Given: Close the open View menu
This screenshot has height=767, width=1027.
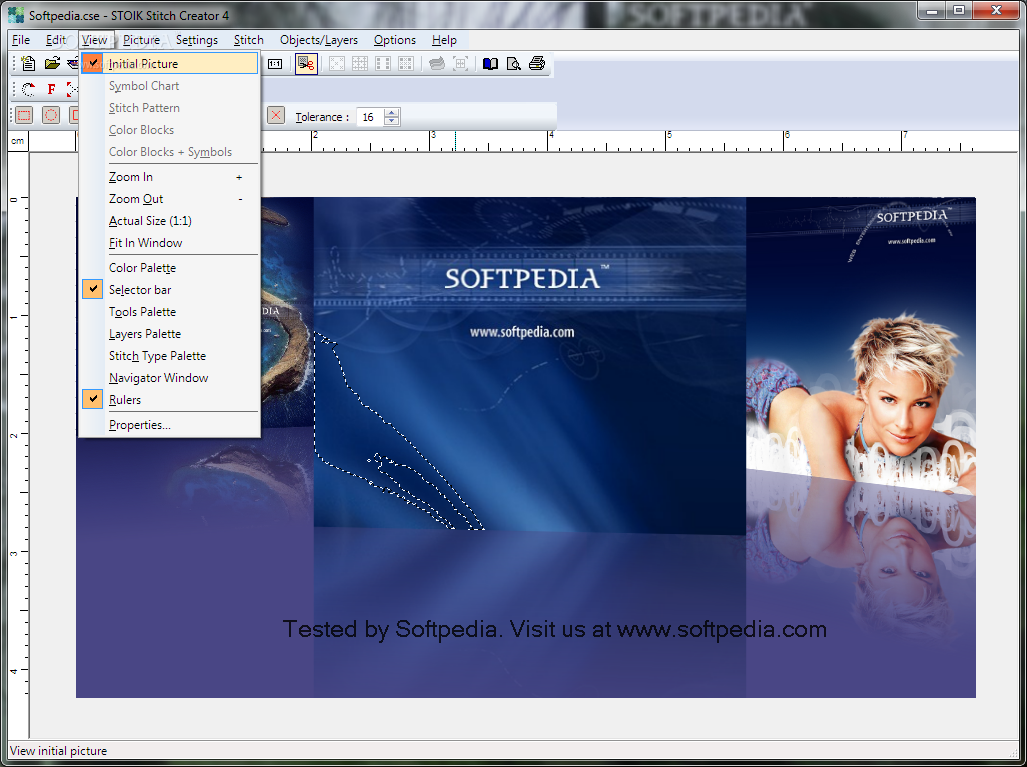Looking at the screenshot, I should click(95, 40).
